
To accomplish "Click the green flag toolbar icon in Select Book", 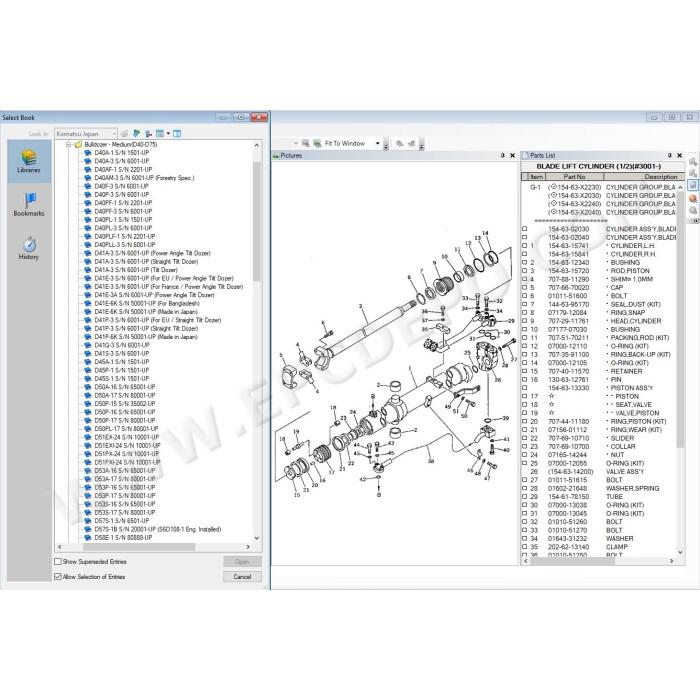I will coord(137,133).
